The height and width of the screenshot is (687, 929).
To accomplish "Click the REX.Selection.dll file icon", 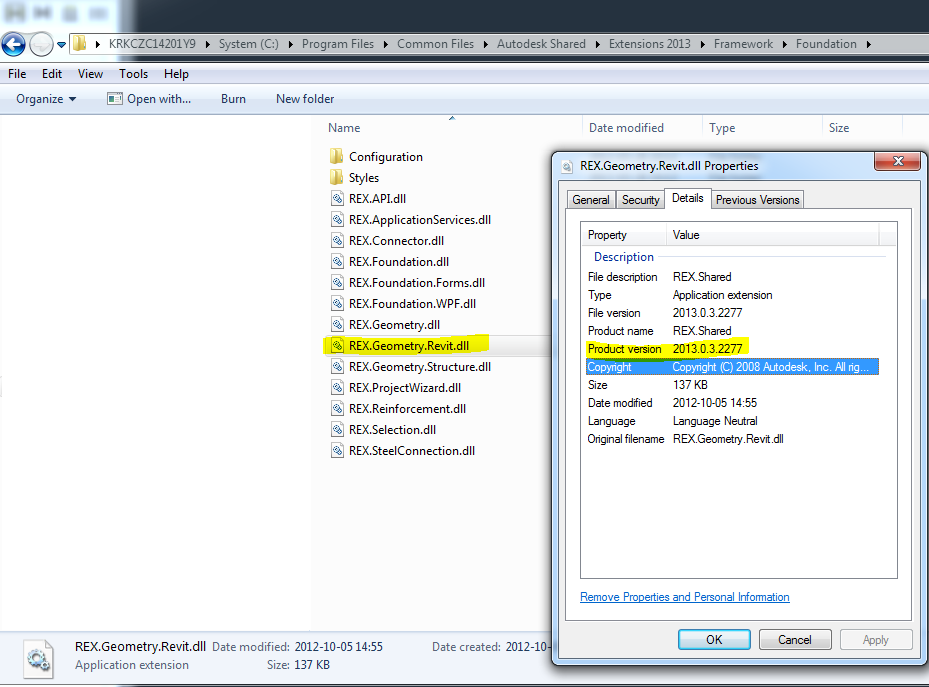I will tap(337, 429).
